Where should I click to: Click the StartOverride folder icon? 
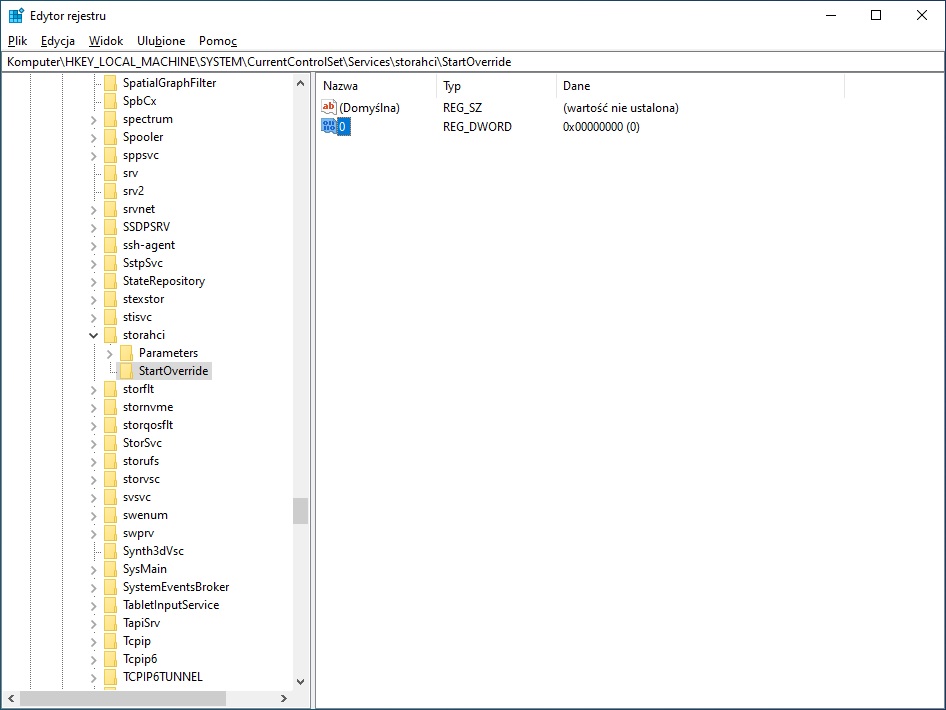(x=126, y=371)
